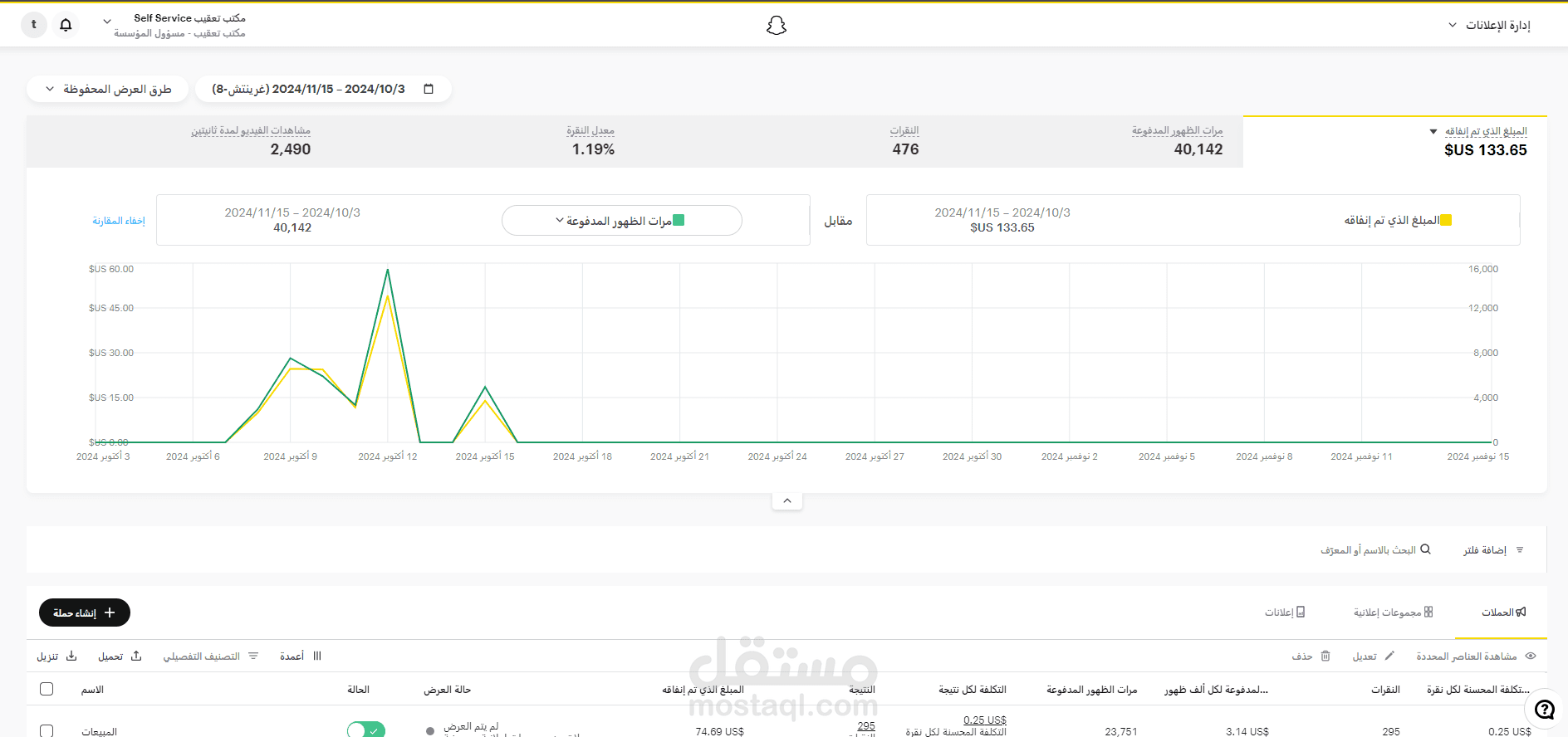Collapse the chart with the up chevron
This screenshot has width=1568, height=737.
tap(787, 500)
